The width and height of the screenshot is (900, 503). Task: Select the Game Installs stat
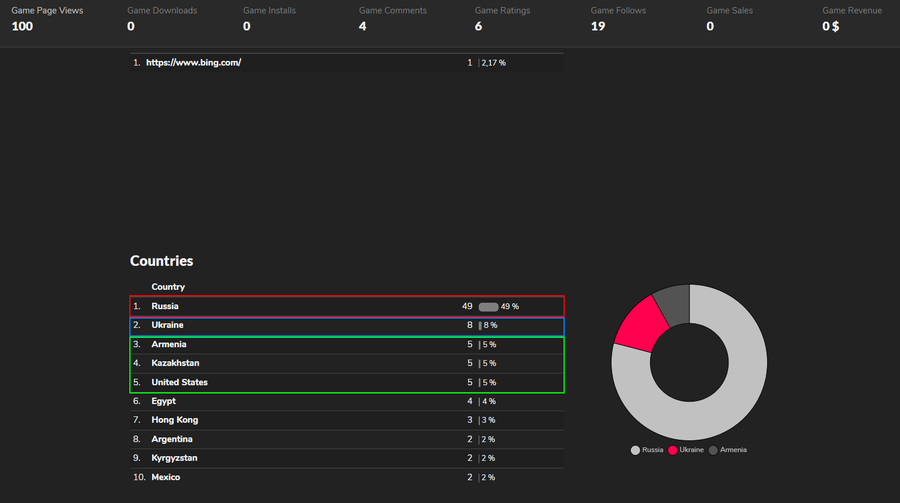pos(269,18)
